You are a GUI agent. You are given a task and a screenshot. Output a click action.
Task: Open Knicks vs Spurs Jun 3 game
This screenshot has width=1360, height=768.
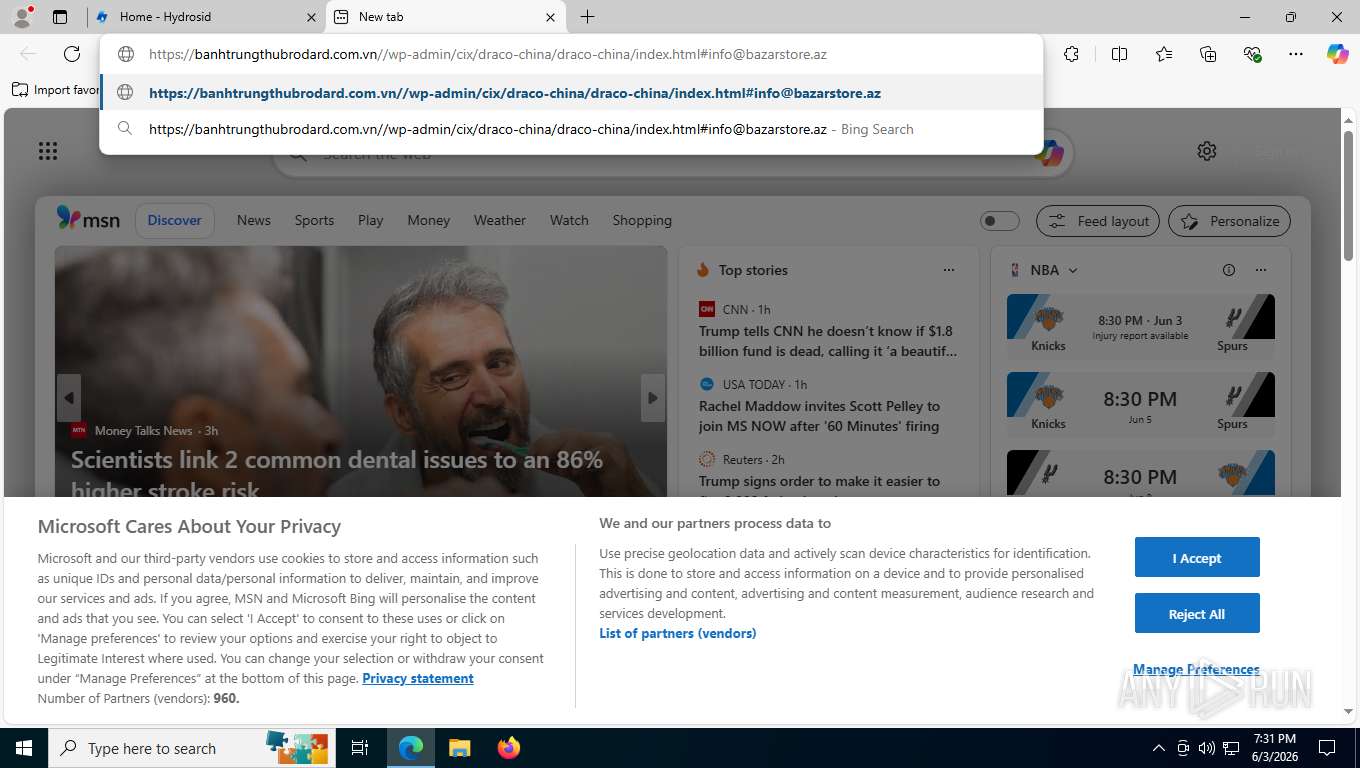pos(1141,325)
